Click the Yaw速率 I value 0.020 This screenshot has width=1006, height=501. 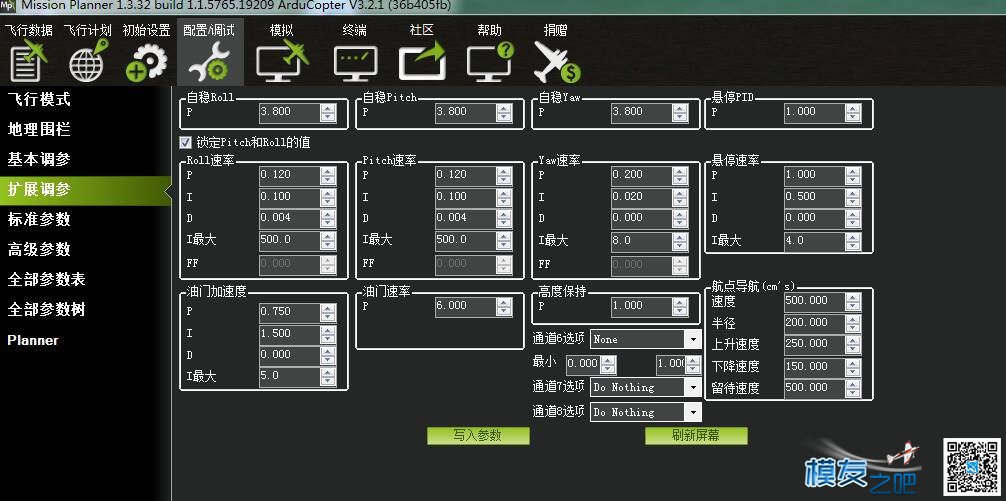[641, 198]
